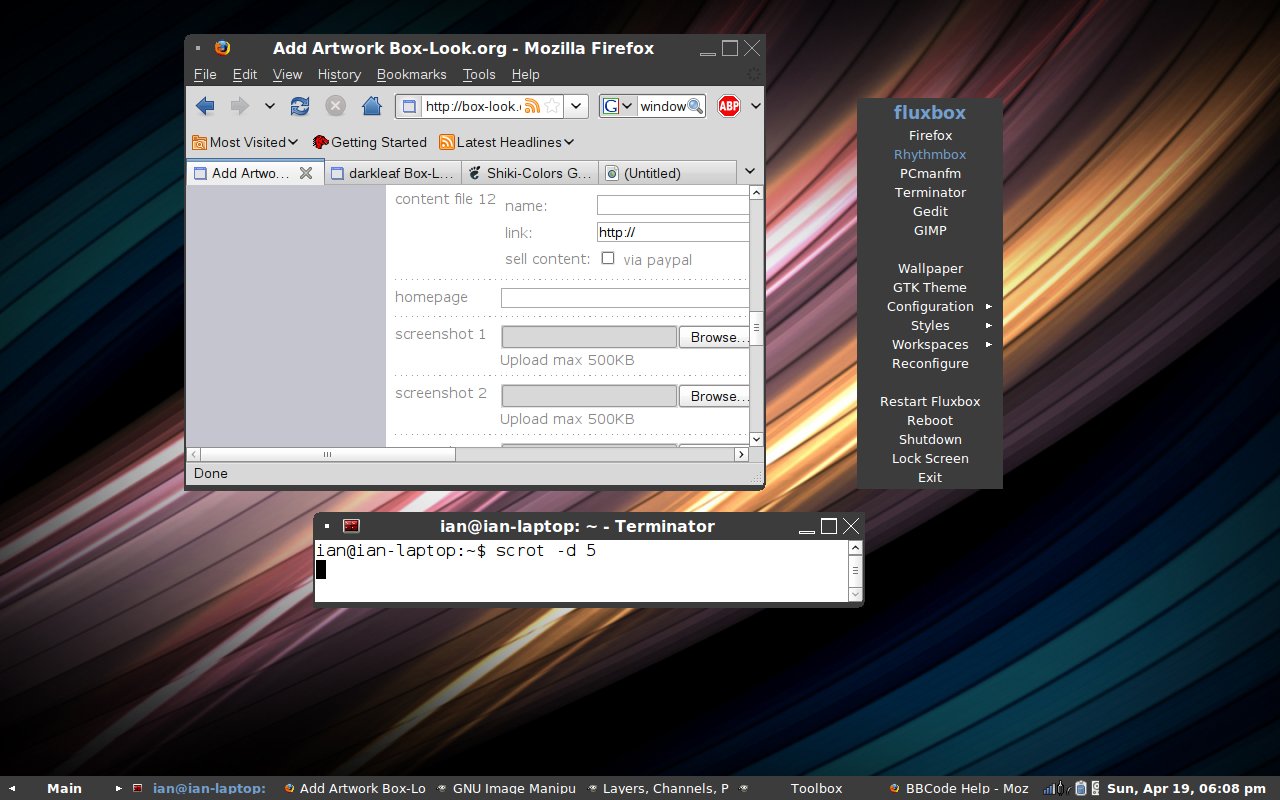1280x800 pixels.
Task: Switch to next workspace with right arrow
Action: [118, 788]
